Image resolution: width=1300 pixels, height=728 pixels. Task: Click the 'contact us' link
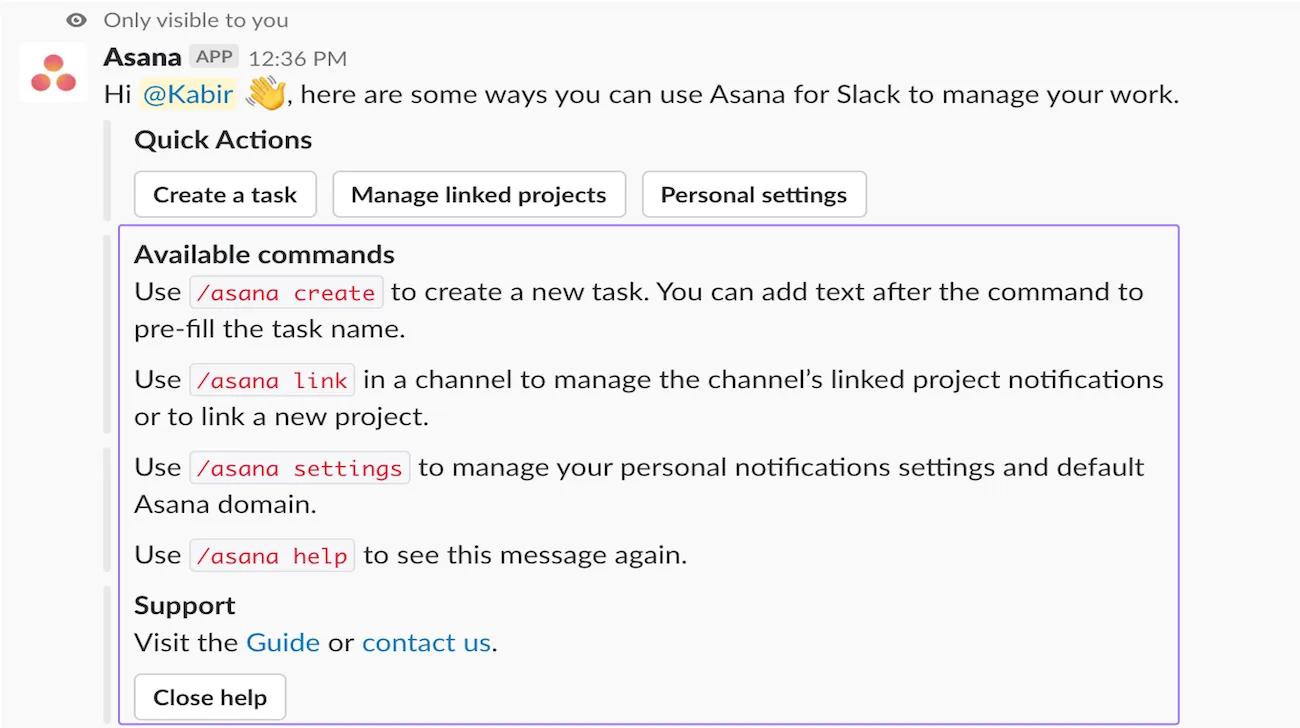[x=426, y=642]
